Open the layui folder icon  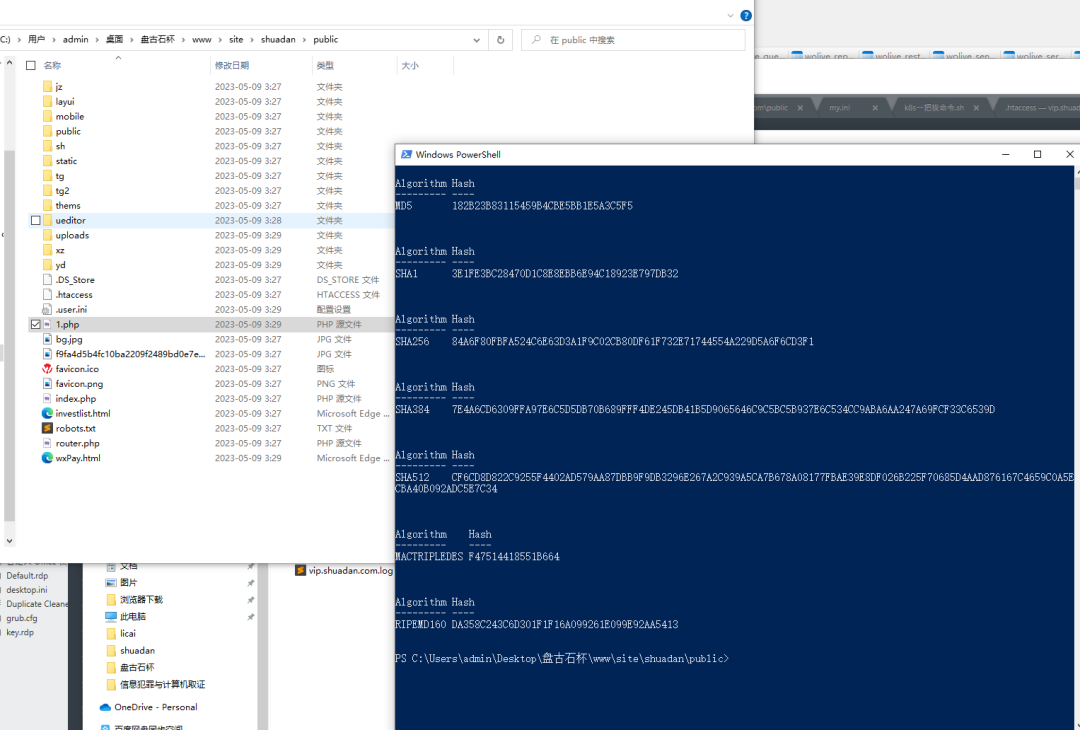[48, 101]
